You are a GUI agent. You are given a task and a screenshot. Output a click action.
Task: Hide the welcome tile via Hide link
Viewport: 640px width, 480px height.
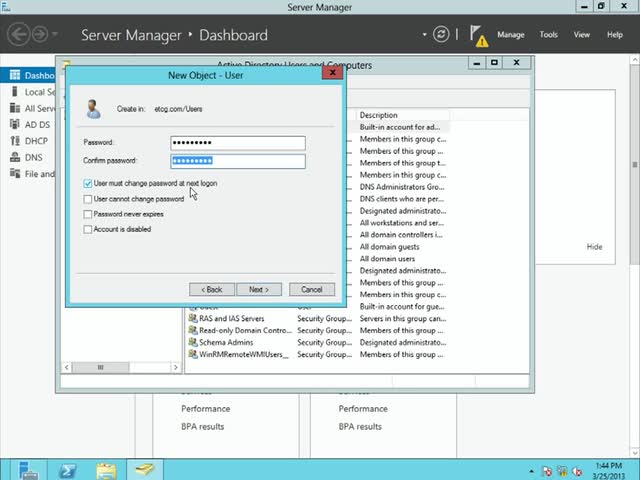[594, 247]
